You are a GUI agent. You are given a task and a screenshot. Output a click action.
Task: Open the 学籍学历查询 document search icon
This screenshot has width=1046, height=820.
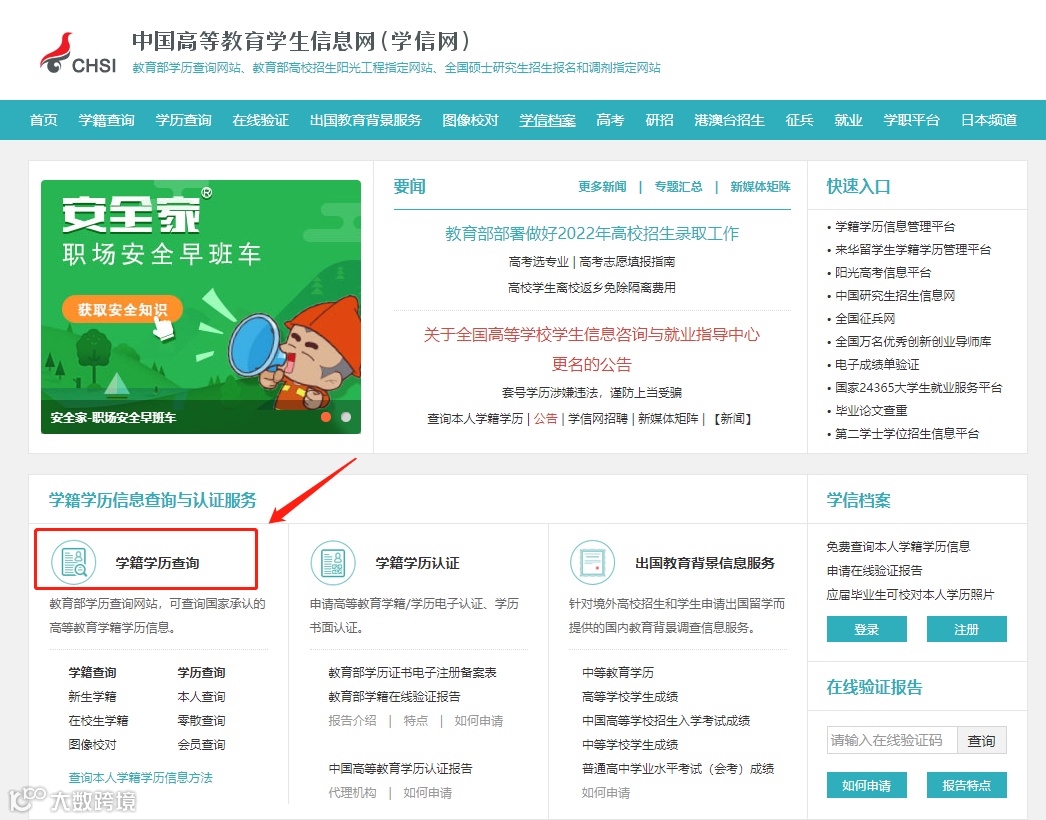click(x=74, y=562)
